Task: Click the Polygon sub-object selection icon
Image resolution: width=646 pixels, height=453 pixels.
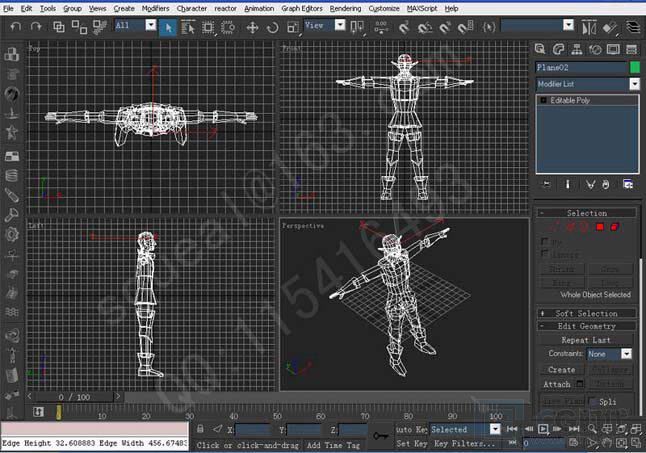Action: [x=600, y=227]
